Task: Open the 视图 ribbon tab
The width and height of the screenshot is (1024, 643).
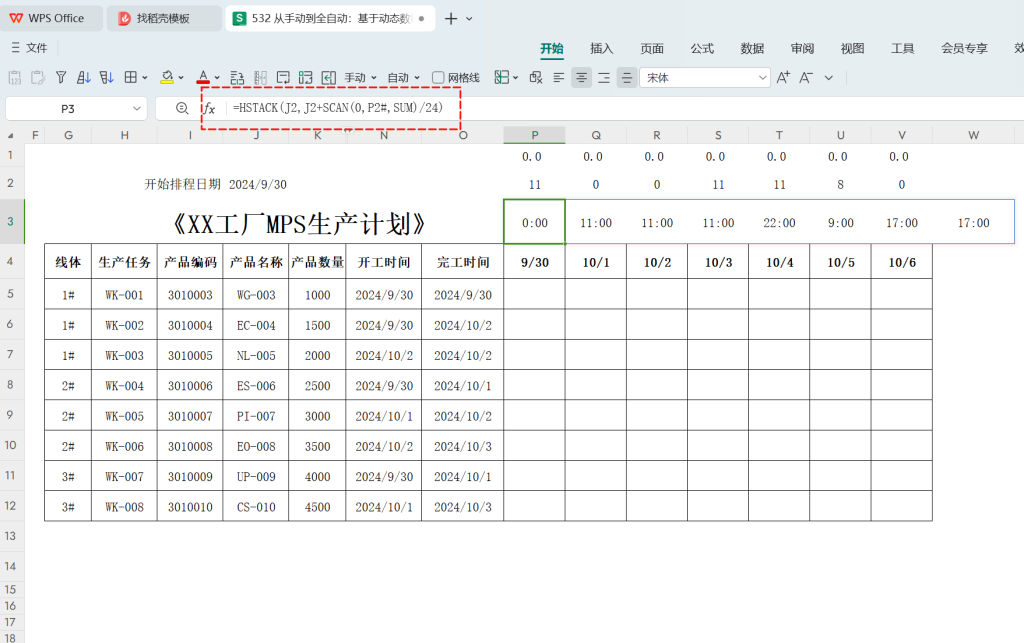Action: click(852, 48)
